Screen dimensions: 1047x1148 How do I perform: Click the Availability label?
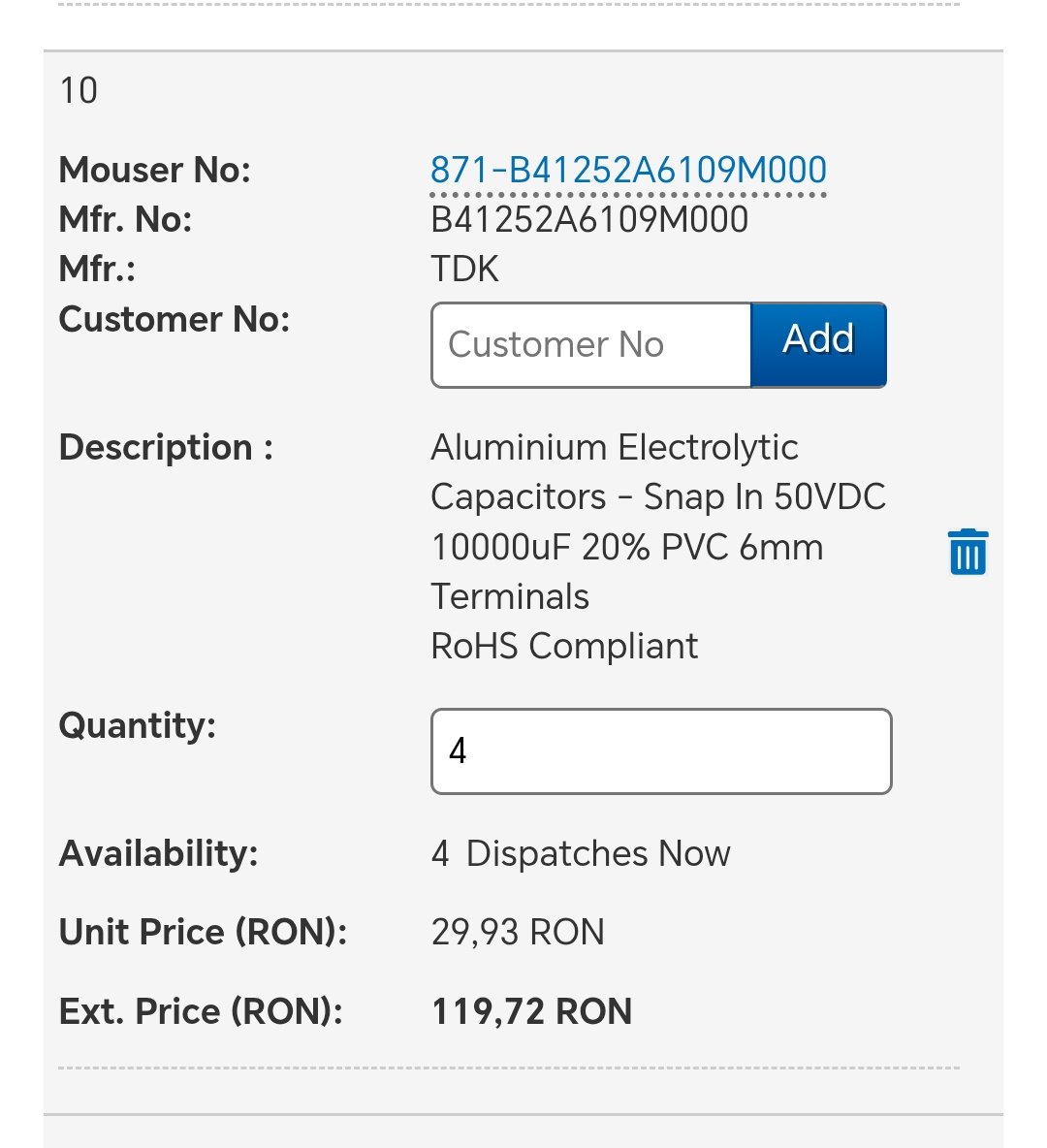point(159,853)
